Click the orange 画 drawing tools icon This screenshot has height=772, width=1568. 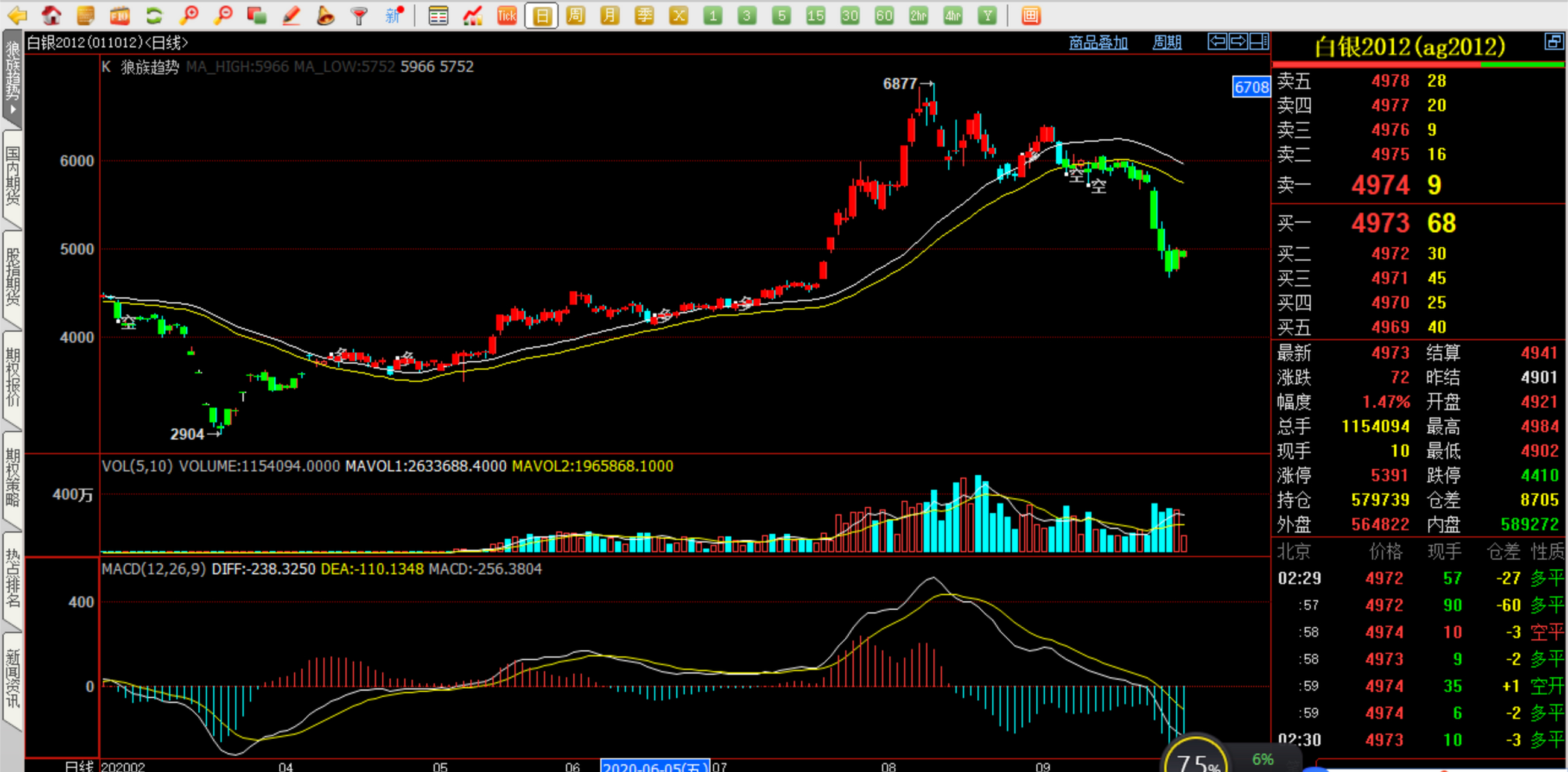point(1030,15)
